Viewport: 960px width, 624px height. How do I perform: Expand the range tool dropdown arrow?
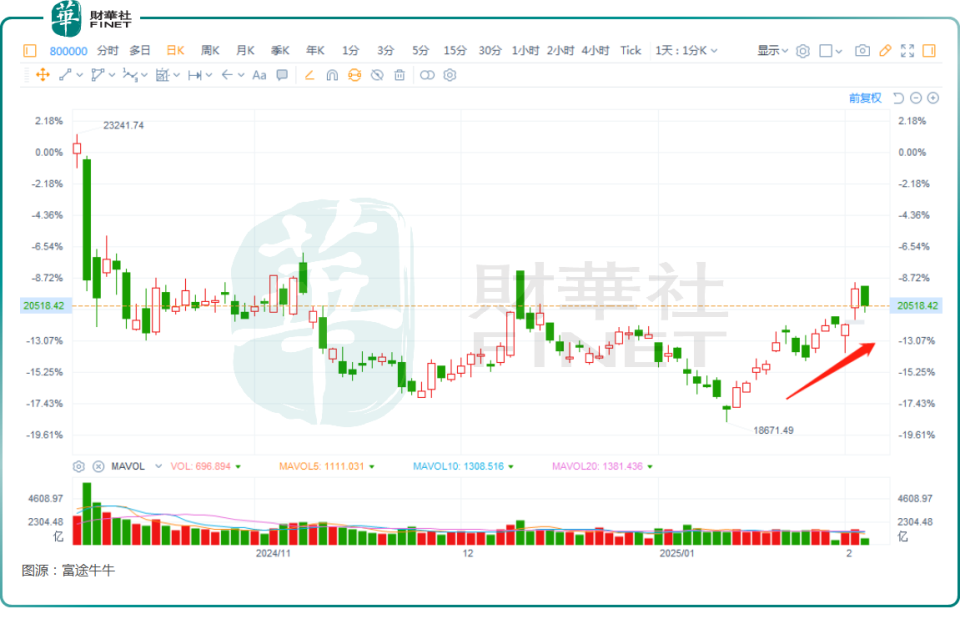209,75
